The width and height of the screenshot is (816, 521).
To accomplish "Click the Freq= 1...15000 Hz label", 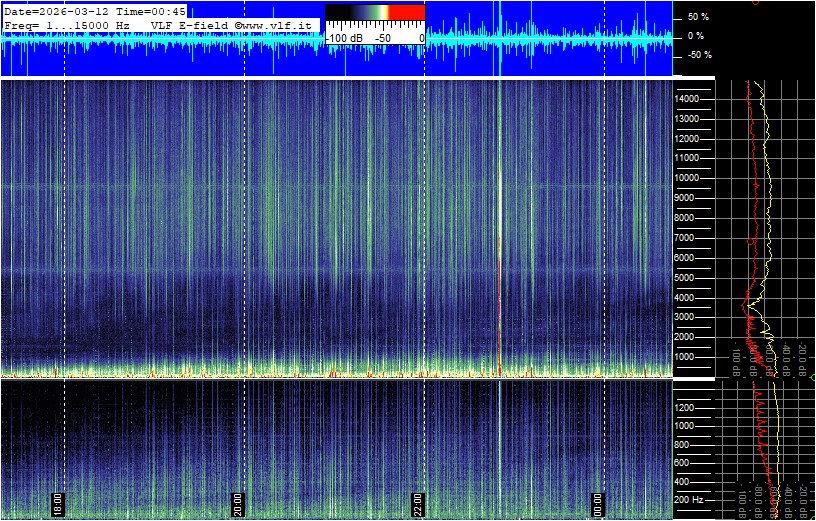I will (x=67, y=24).
